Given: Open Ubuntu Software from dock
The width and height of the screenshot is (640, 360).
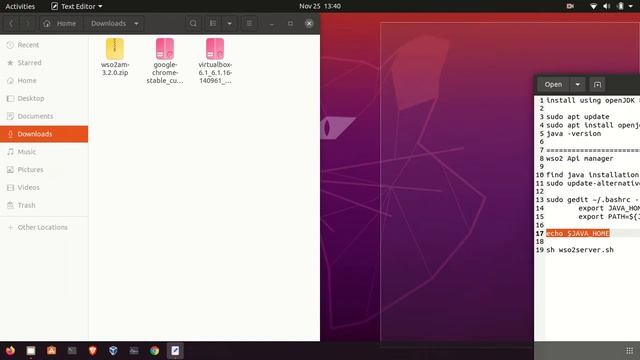Looking at the screenshot, I should (51, 351).
